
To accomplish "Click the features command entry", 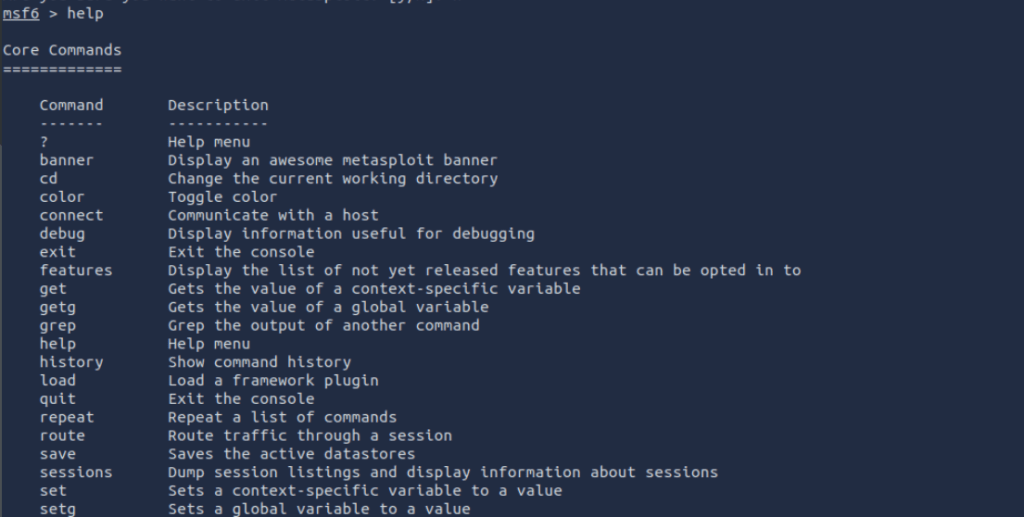I will point(76,270).
